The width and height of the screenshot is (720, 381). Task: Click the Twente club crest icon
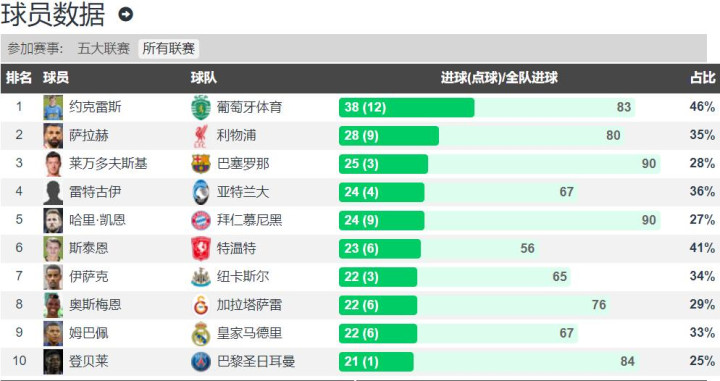pyautogui.click(x=201, y=248)
